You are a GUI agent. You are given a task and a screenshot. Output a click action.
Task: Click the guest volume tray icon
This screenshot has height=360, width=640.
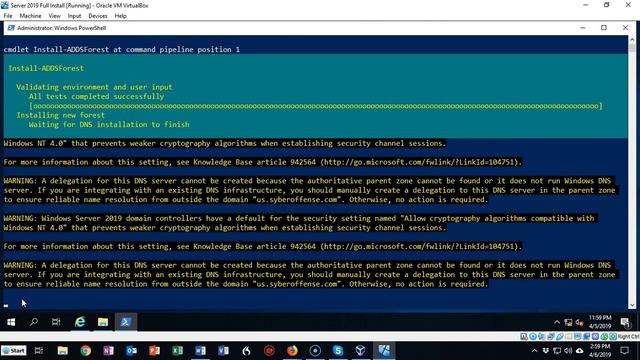[x=579, y=322]
